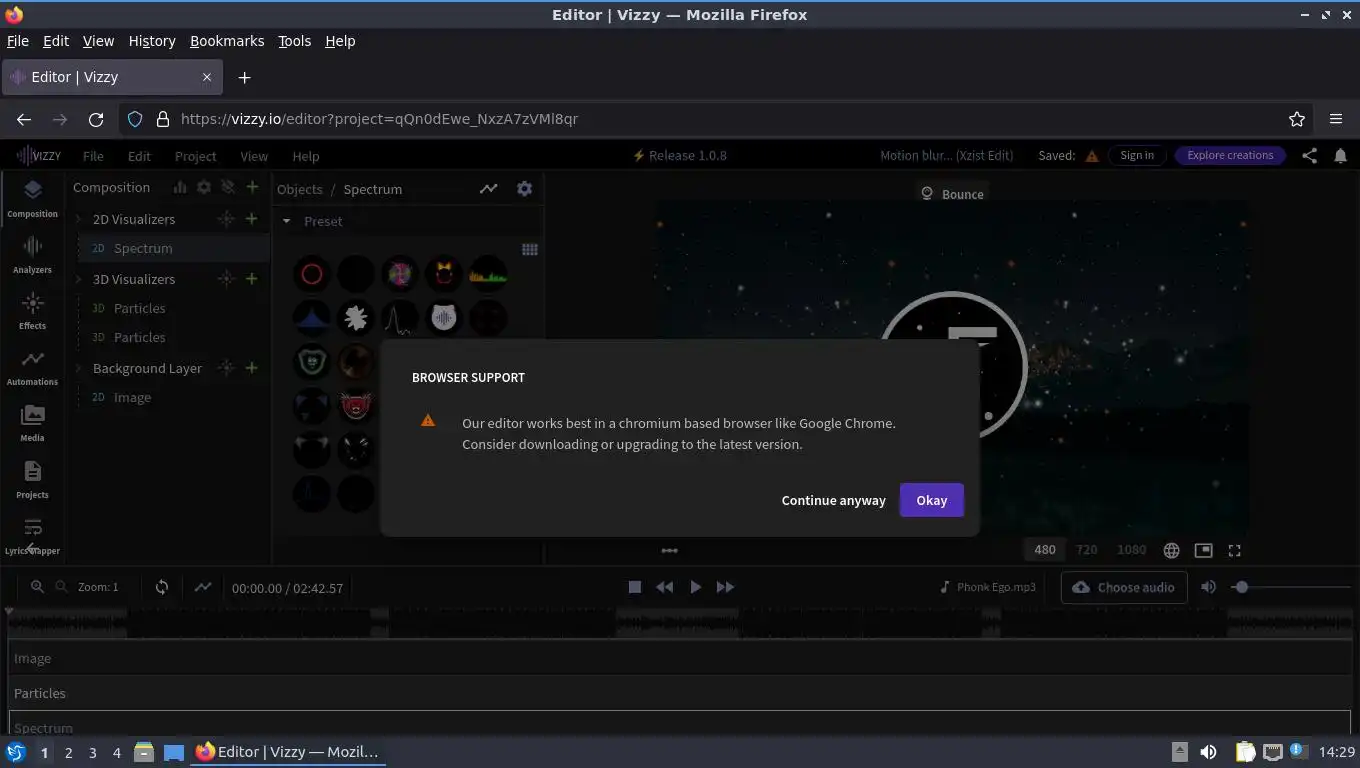1360x768 pixels.
Task: Click the green plus in Composition header
Action: point(252,187)
